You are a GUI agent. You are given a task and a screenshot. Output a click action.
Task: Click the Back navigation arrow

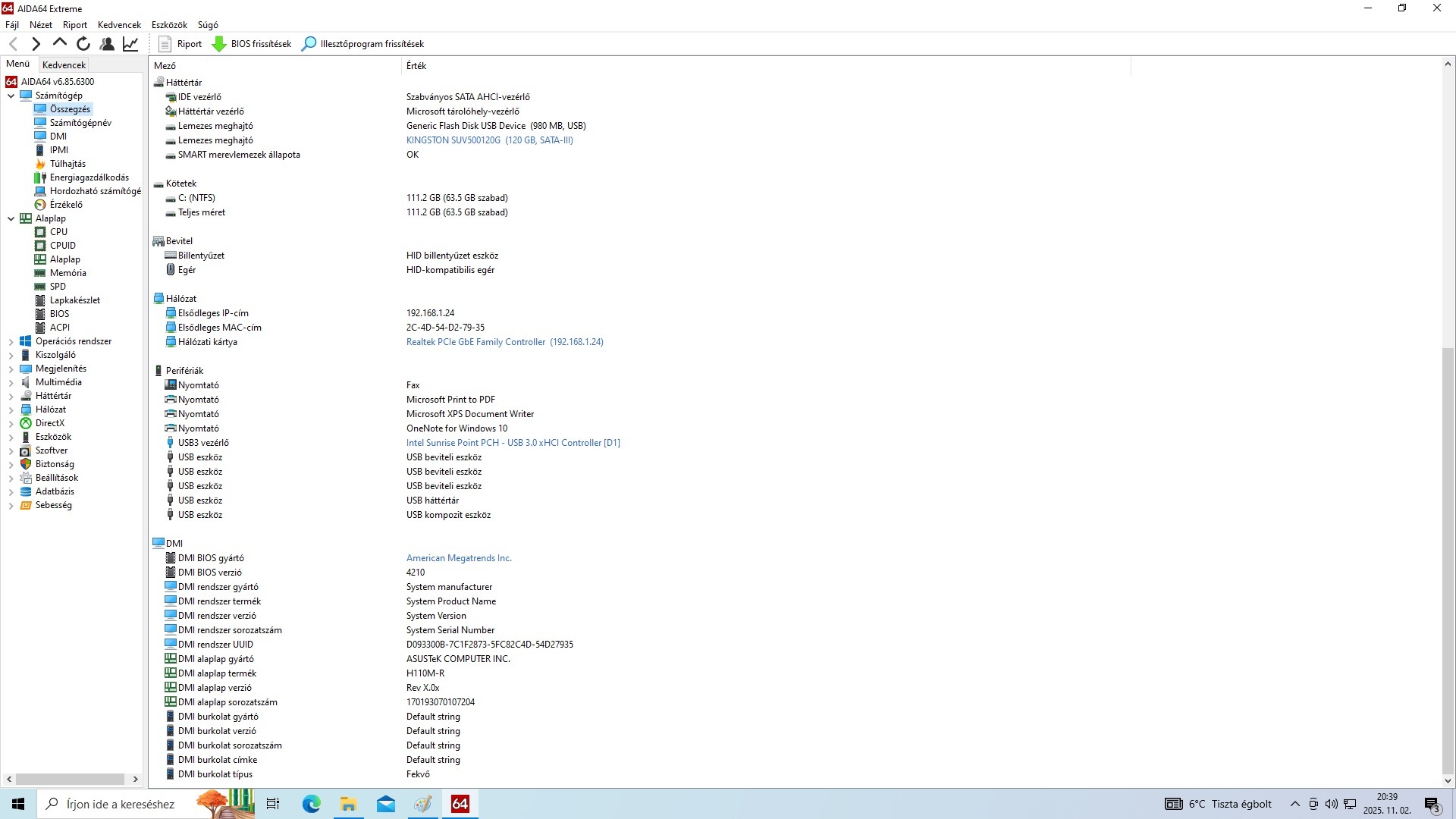(13, 44)
